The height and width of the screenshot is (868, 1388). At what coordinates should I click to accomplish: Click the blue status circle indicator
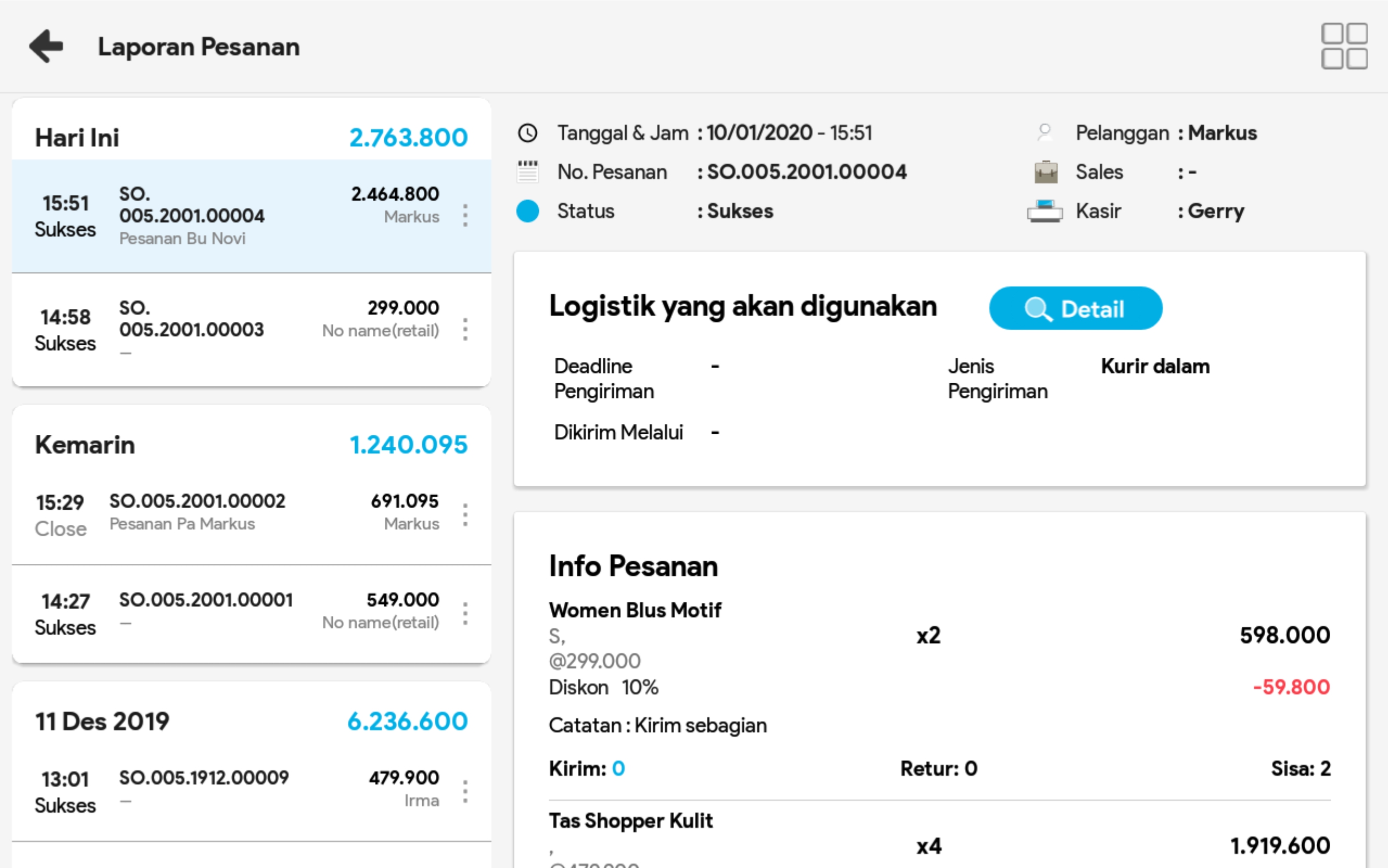click(x=527, y=211)
